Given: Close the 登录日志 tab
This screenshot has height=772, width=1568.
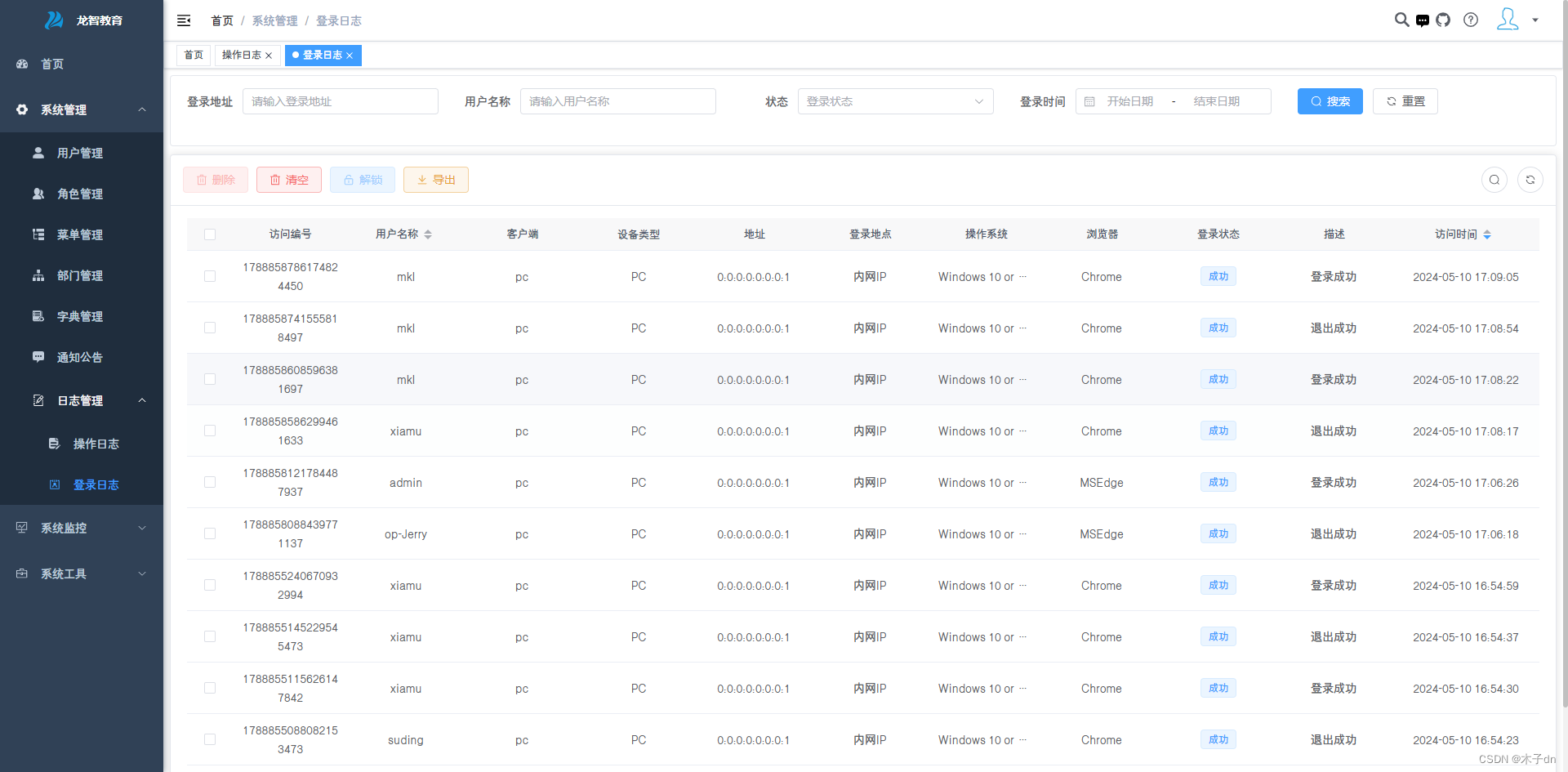Looking at the screenshot, I should point(350,56).
